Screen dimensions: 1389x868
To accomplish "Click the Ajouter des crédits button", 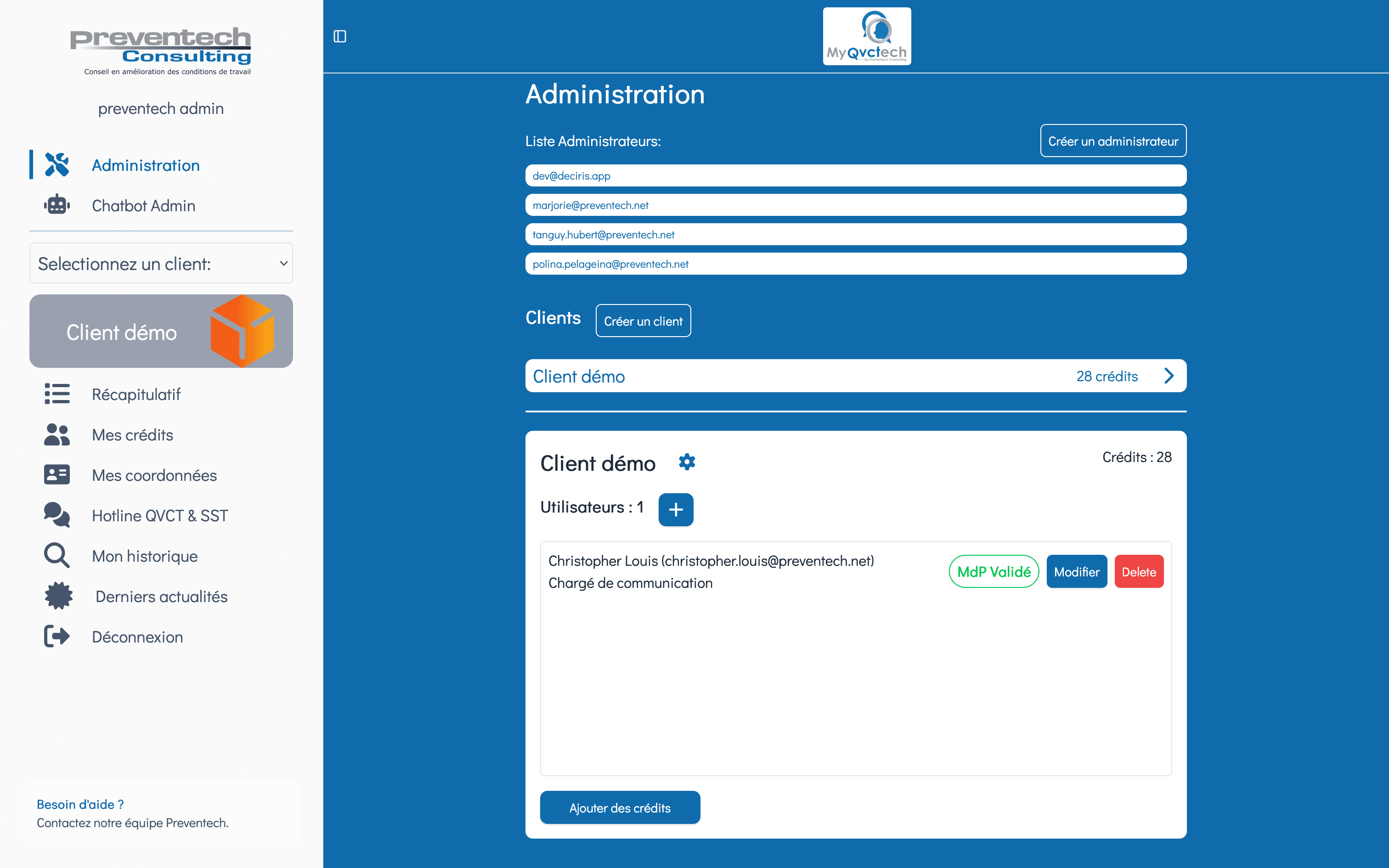I will click(x=619, y=808).
